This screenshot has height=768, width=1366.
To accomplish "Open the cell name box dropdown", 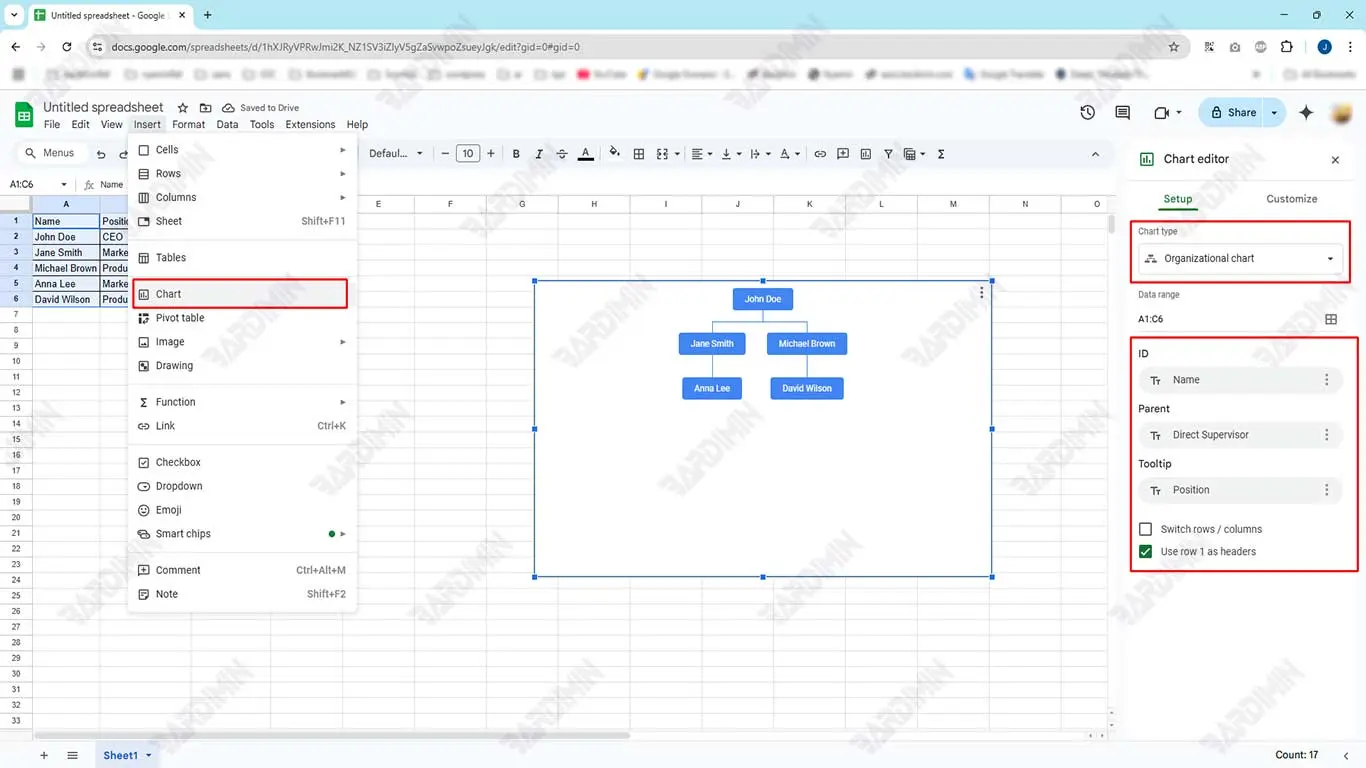I will click(64, 185).
